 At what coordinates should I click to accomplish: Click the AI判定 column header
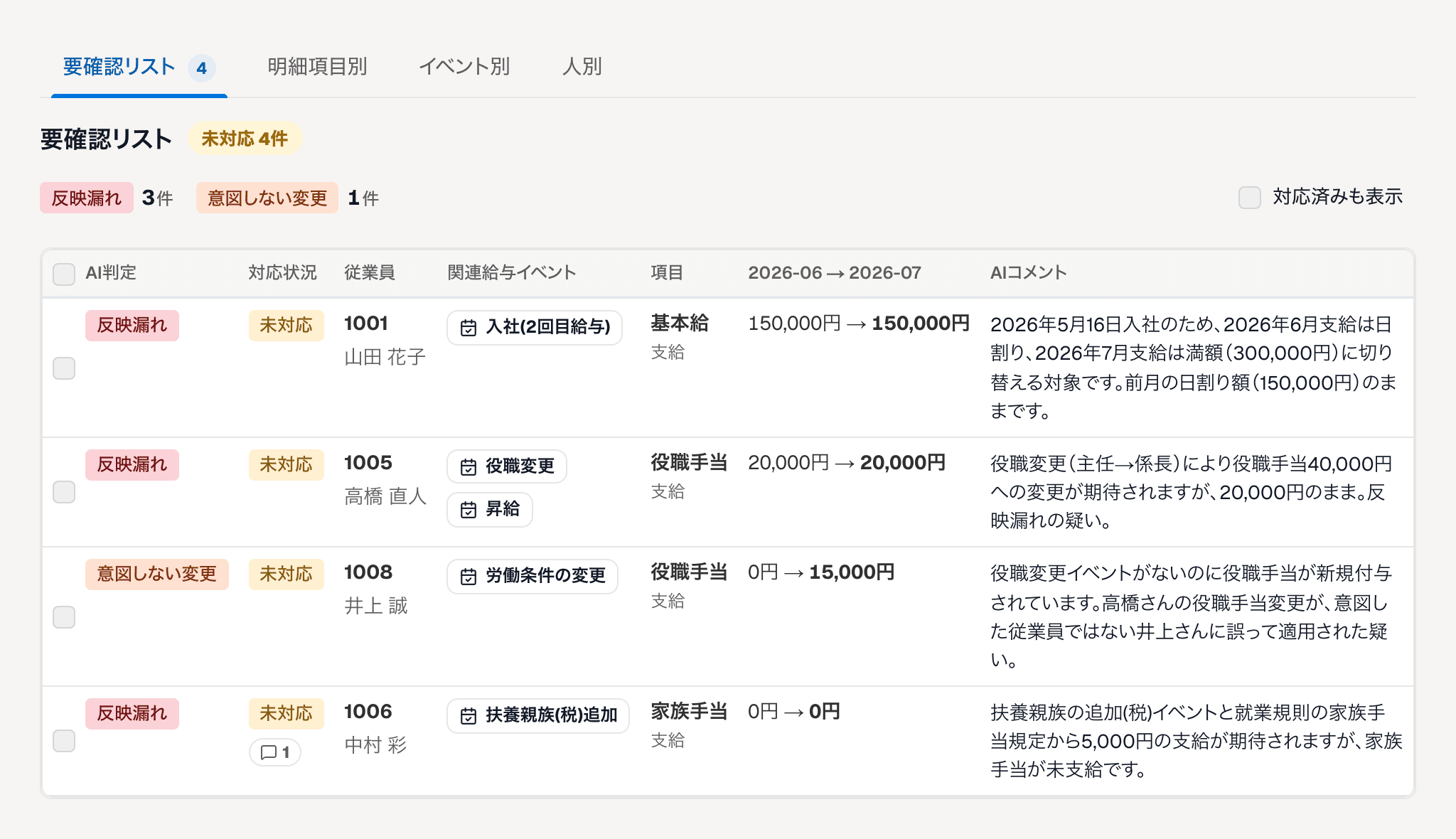click(x=111, y=273)
